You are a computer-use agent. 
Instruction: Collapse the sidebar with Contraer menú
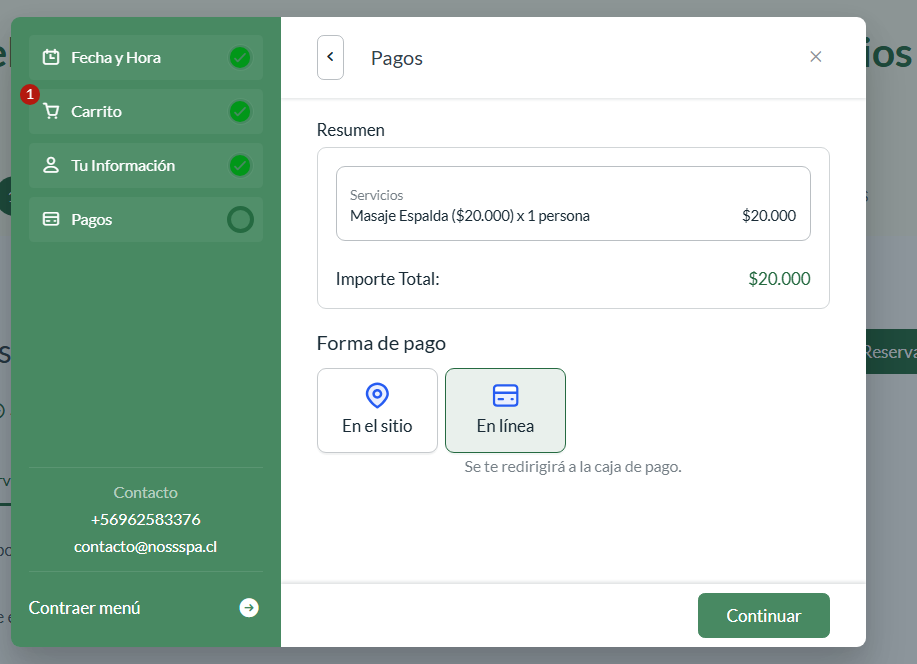pos(85,608)
